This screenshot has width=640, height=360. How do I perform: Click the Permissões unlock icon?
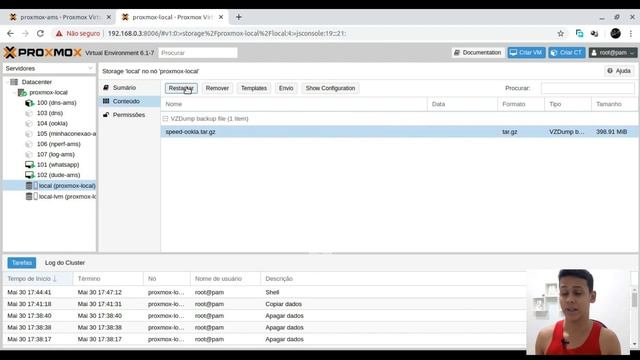(106, 115)
